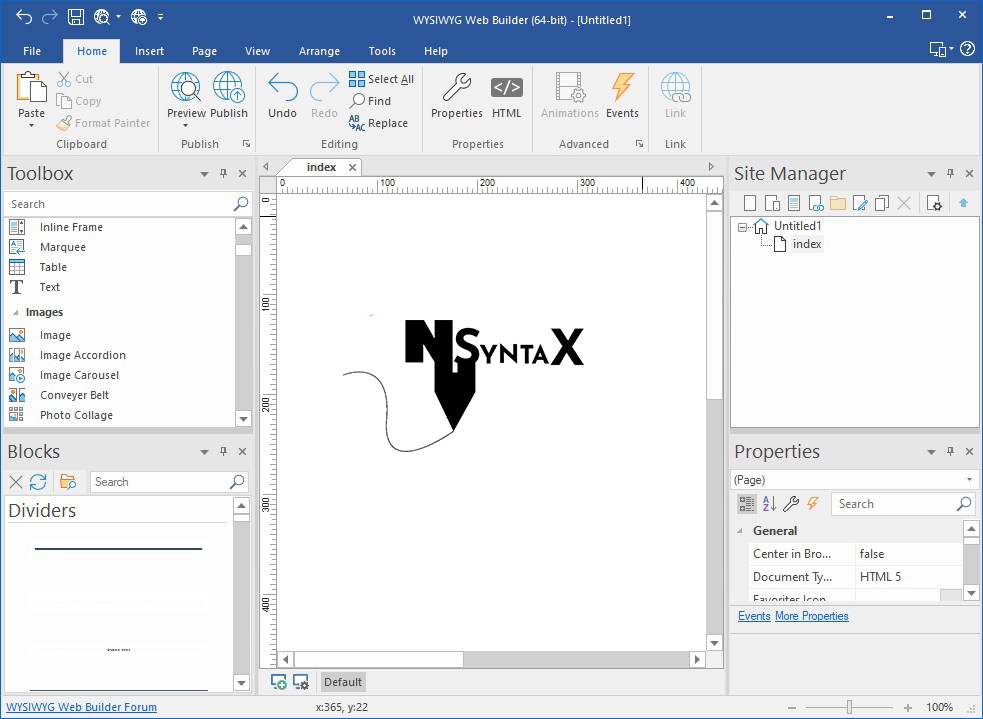The width and height of the screenshot is (983, 719).
Task: Click Site Manager new page icon
Action: [x=750, y=203]
